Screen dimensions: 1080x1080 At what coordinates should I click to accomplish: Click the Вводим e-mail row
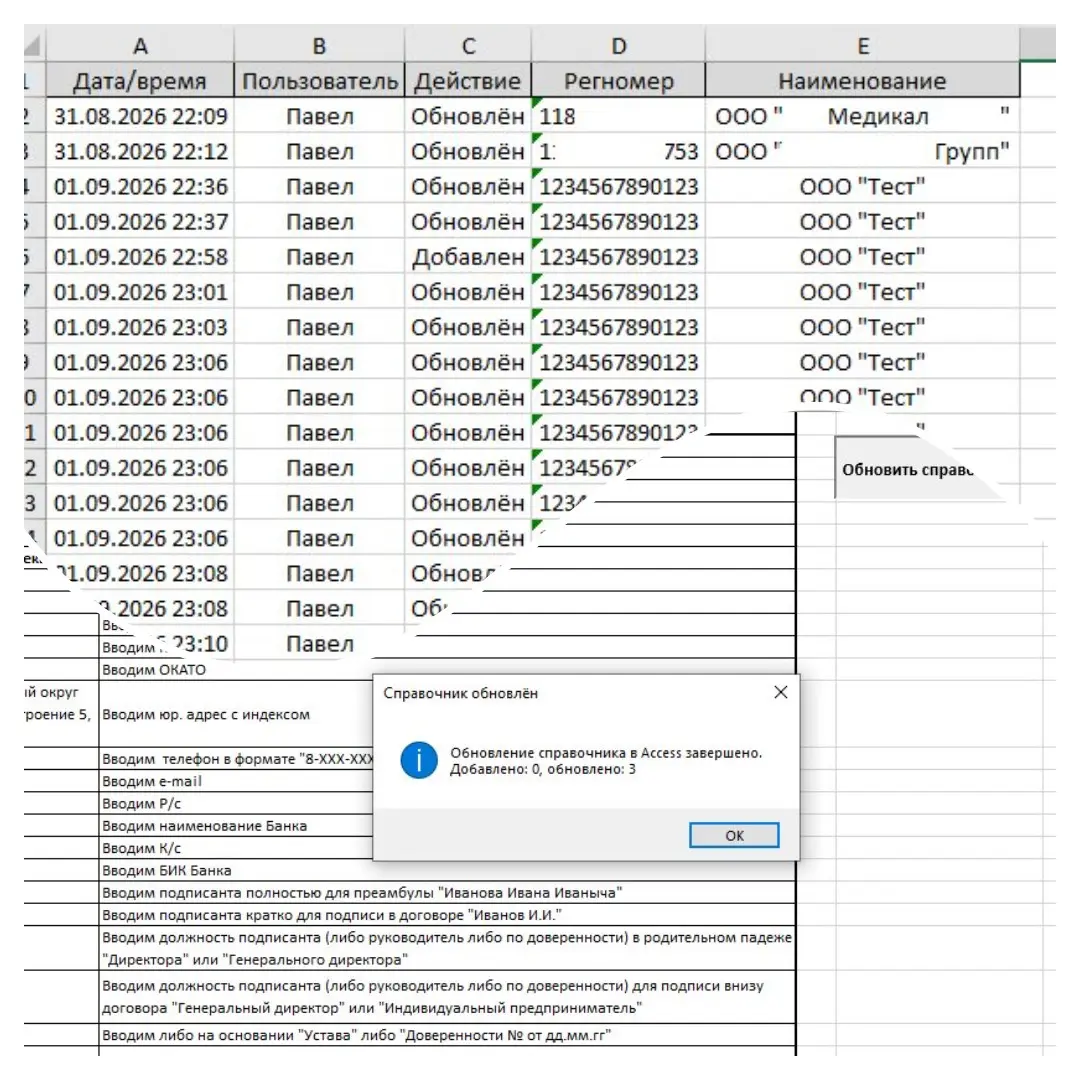(x=236, y=781)
